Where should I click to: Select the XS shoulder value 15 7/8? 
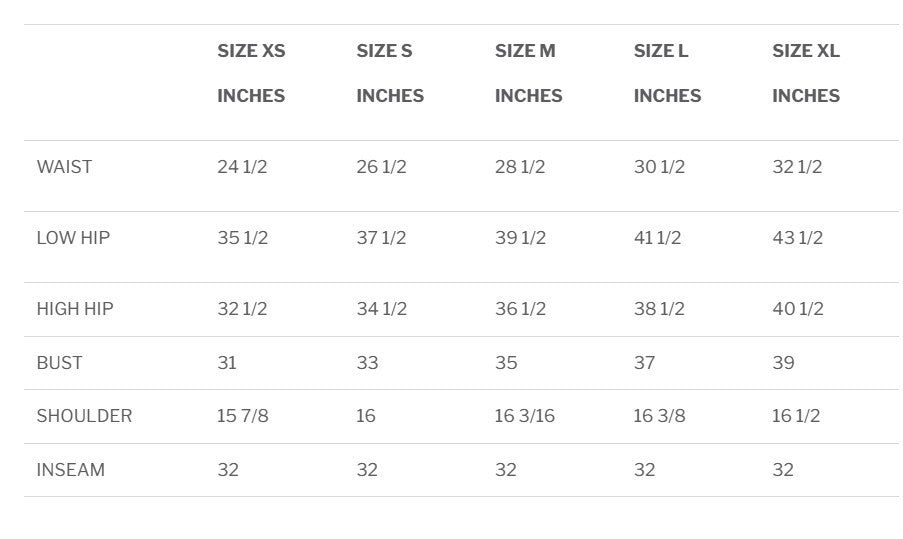(x=243, y=416)
